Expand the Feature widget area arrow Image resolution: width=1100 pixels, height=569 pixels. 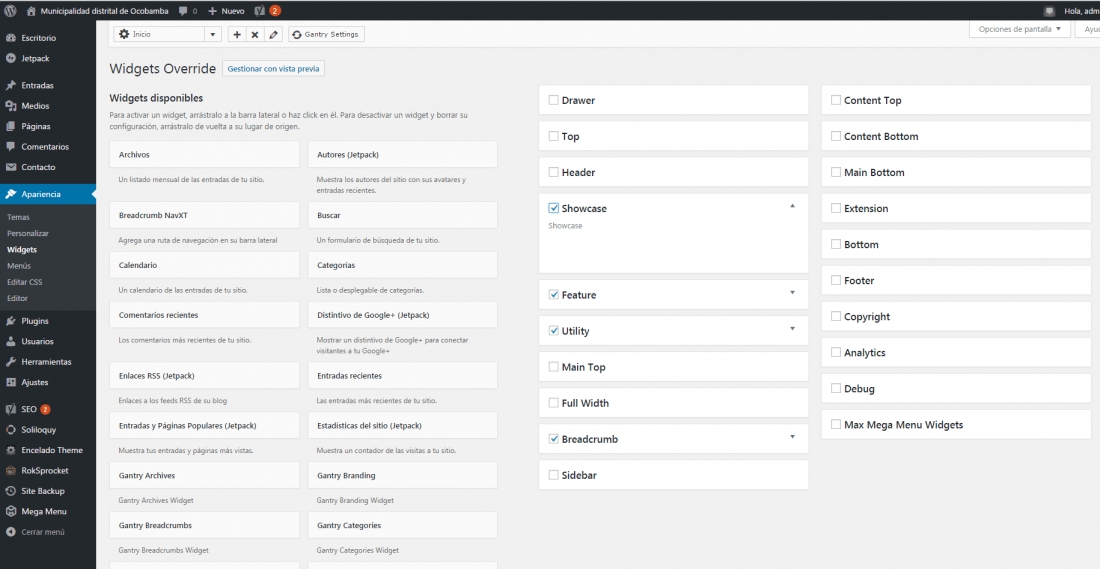point(792,293)
